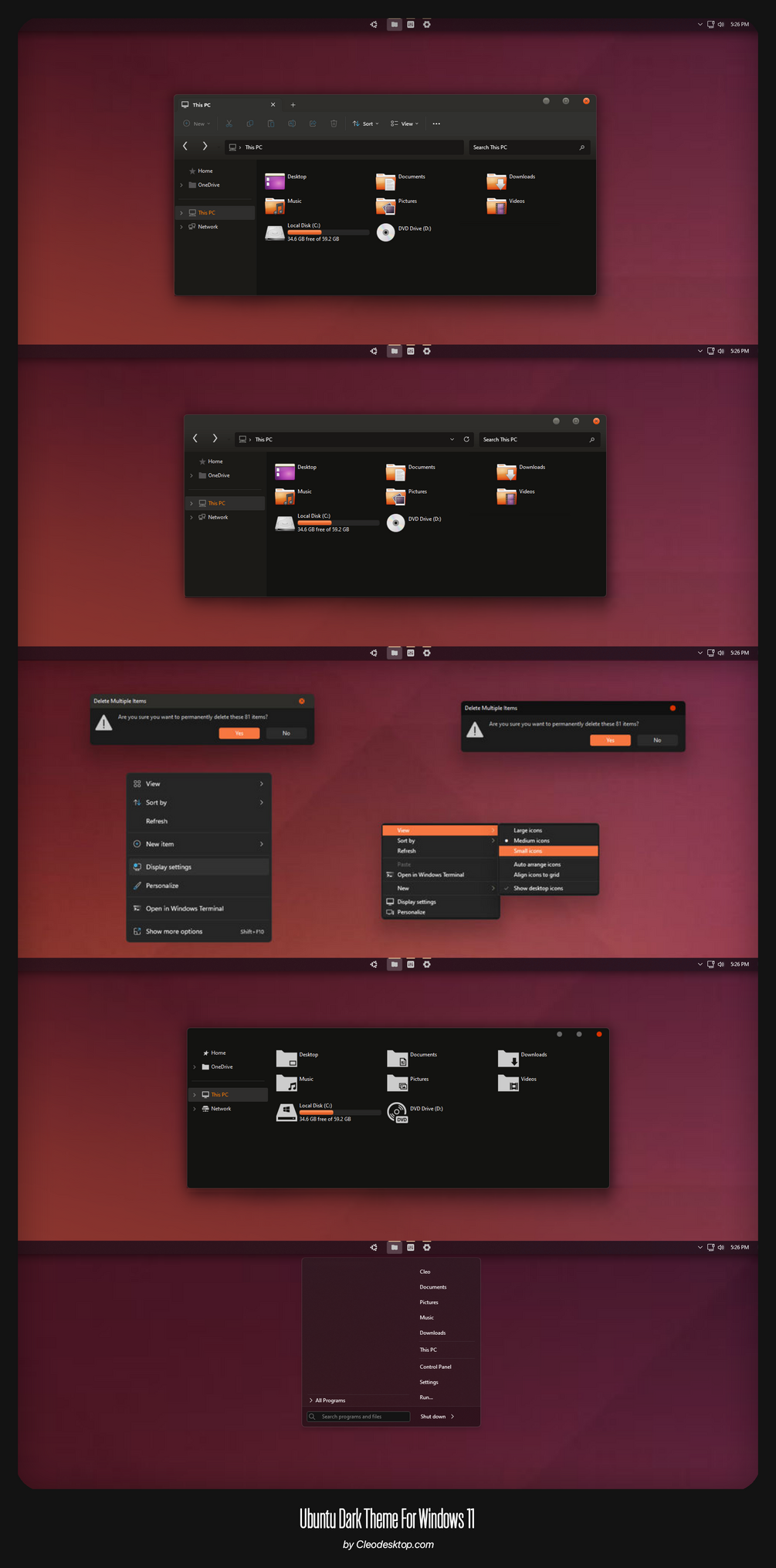Click the Share icon in Explorer toolbar
This screenshot has width=776, height=1568.
tap(313, 123)
